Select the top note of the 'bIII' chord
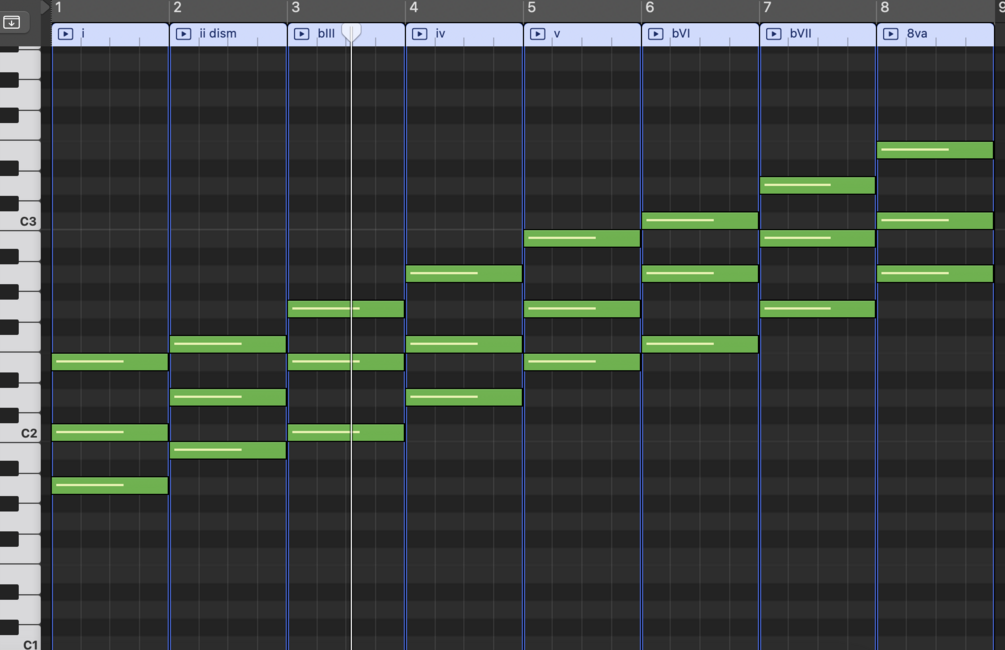Screen dimensions: 1005x650 [346, 309]
